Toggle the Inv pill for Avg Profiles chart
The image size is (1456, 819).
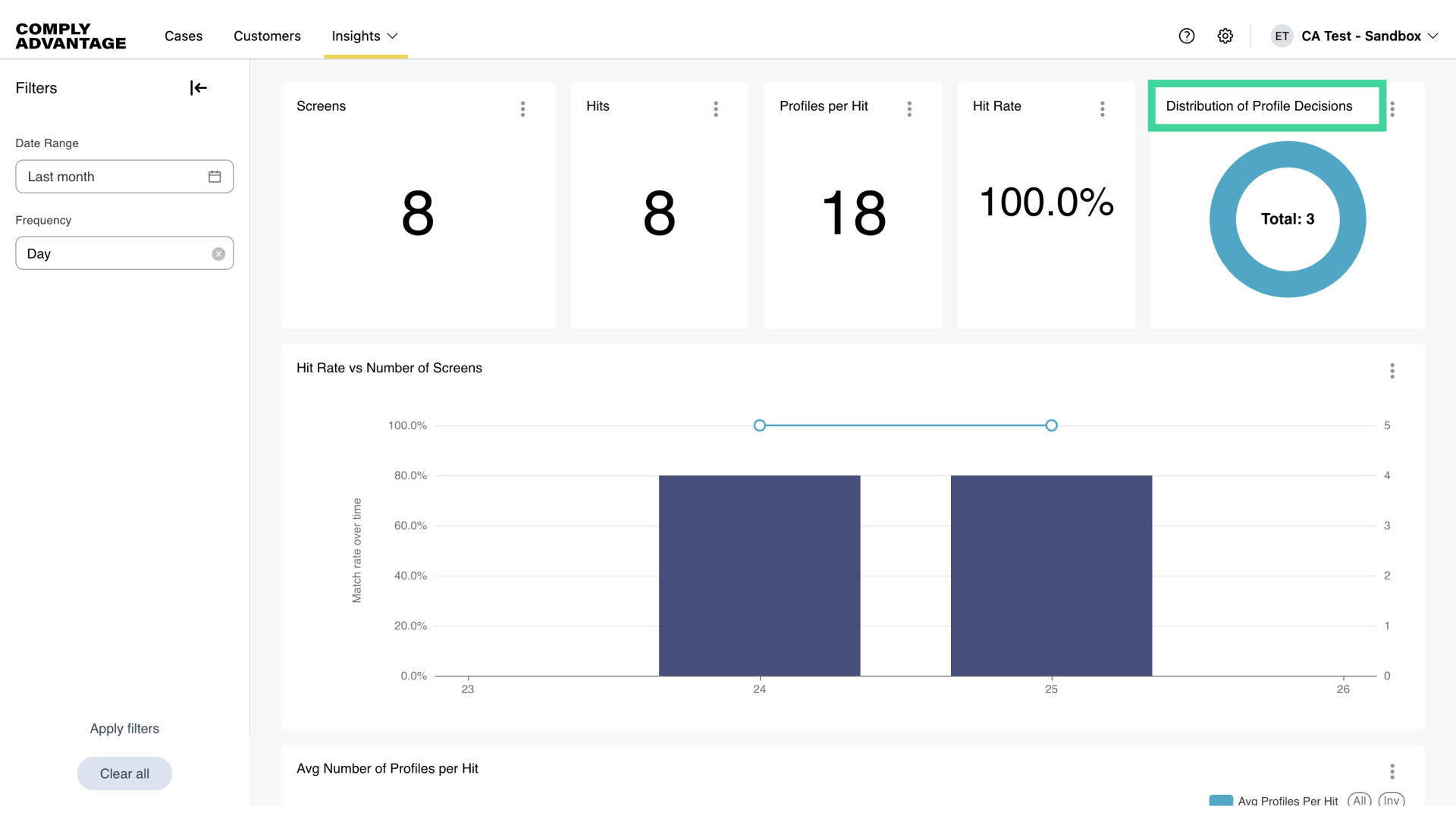coord(1392,800)
